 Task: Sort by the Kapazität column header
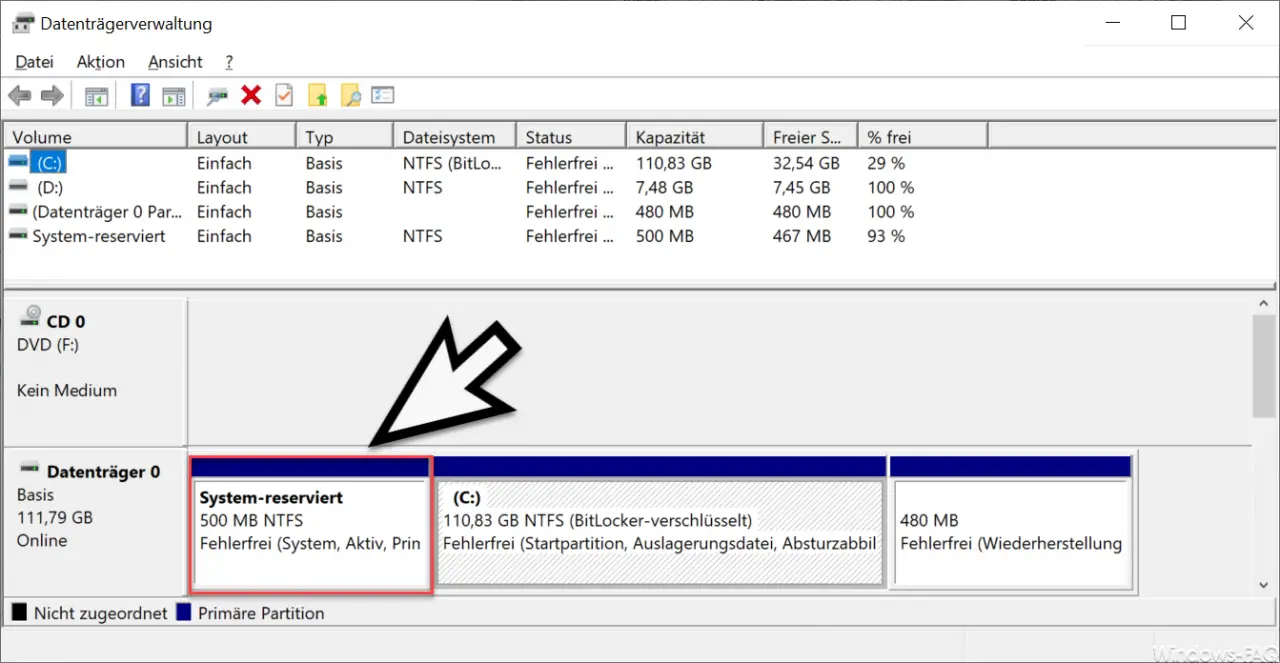(x=695, y=137)
